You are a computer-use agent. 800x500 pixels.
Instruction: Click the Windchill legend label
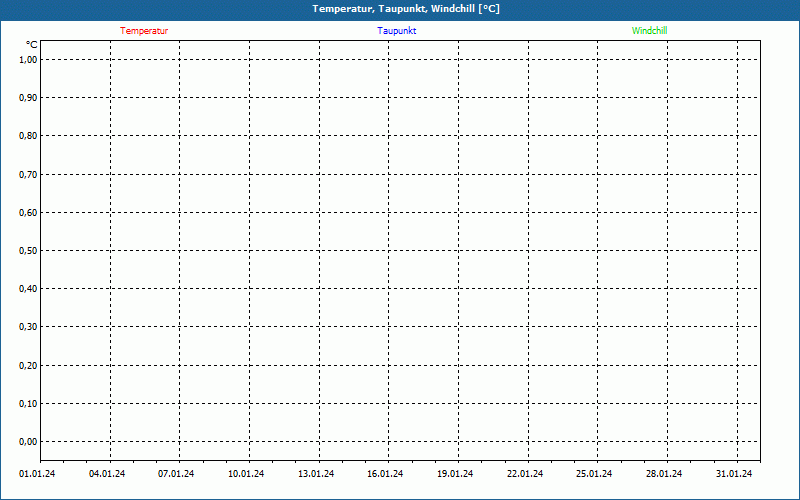[x=649, y=31]
